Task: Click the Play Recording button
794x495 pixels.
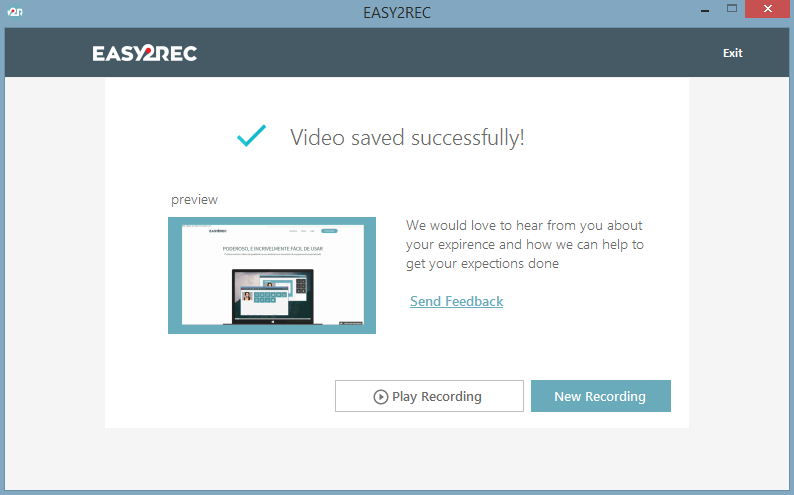Action: (429, 396)
